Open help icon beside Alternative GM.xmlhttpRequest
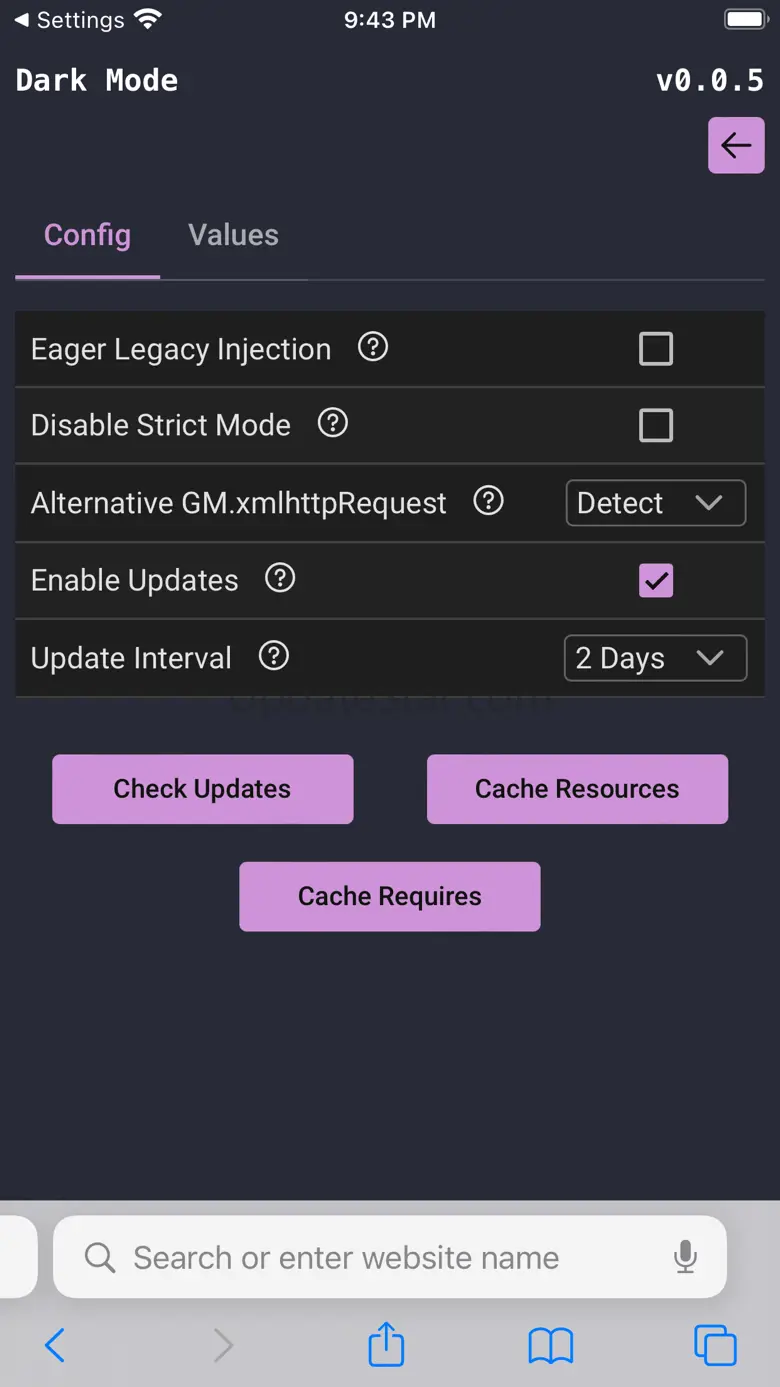 click(488, 500)
